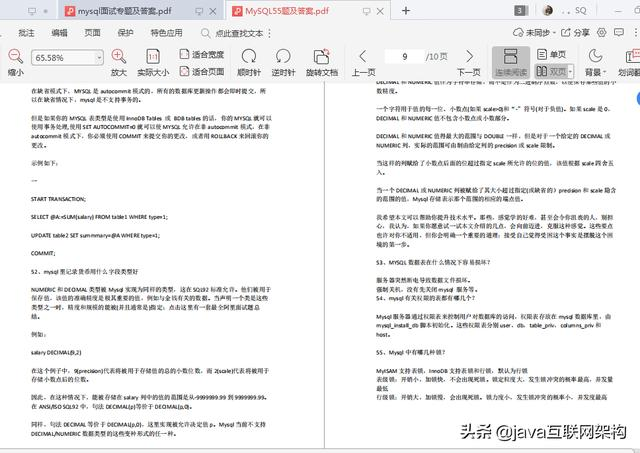Expand the double page (双页) dropdown arrow
Screen dimensions: 640x453
click(571, 71)
